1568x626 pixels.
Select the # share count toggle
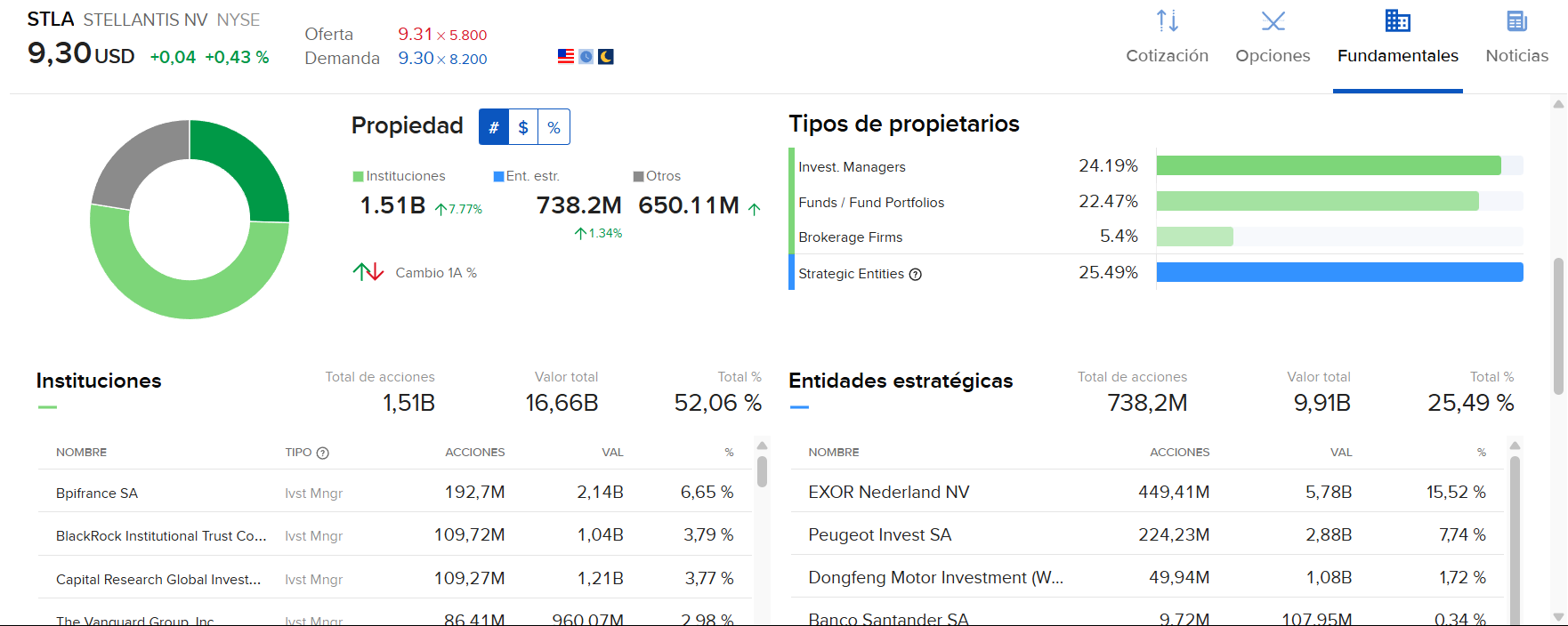pos(494,127)
